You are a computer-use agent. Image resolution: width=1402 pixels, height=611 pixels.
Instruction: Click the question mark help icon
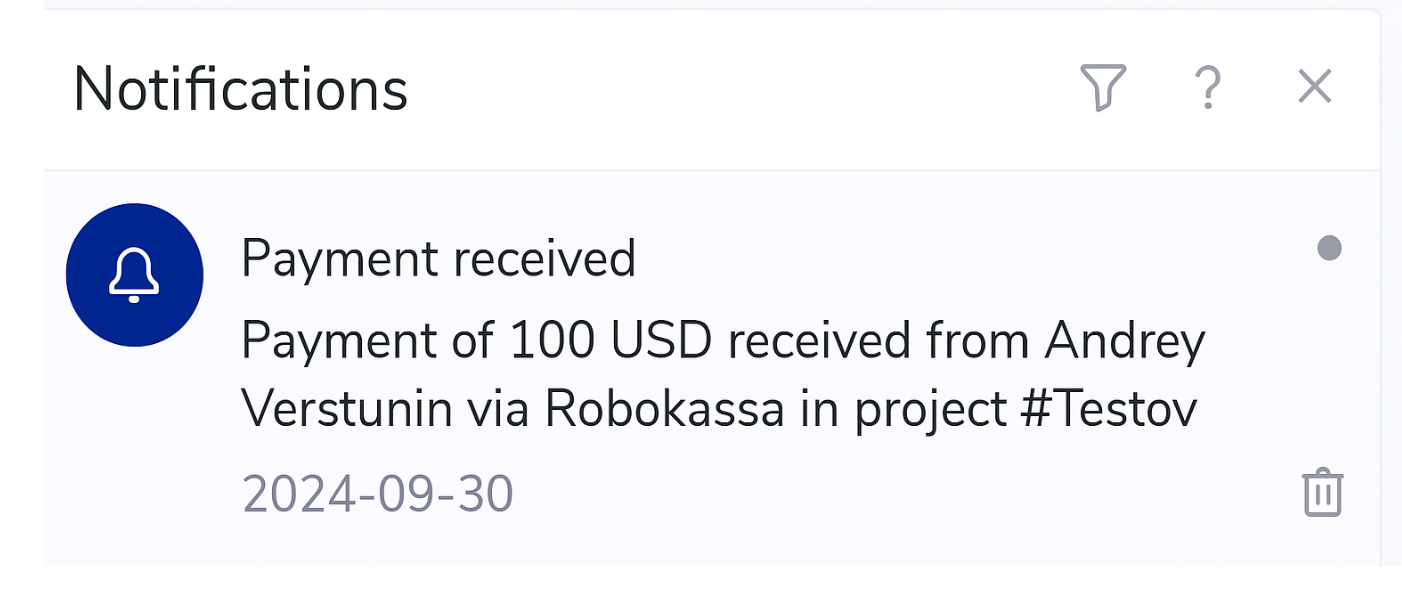pyautogui.click(x=1208, y=88)
